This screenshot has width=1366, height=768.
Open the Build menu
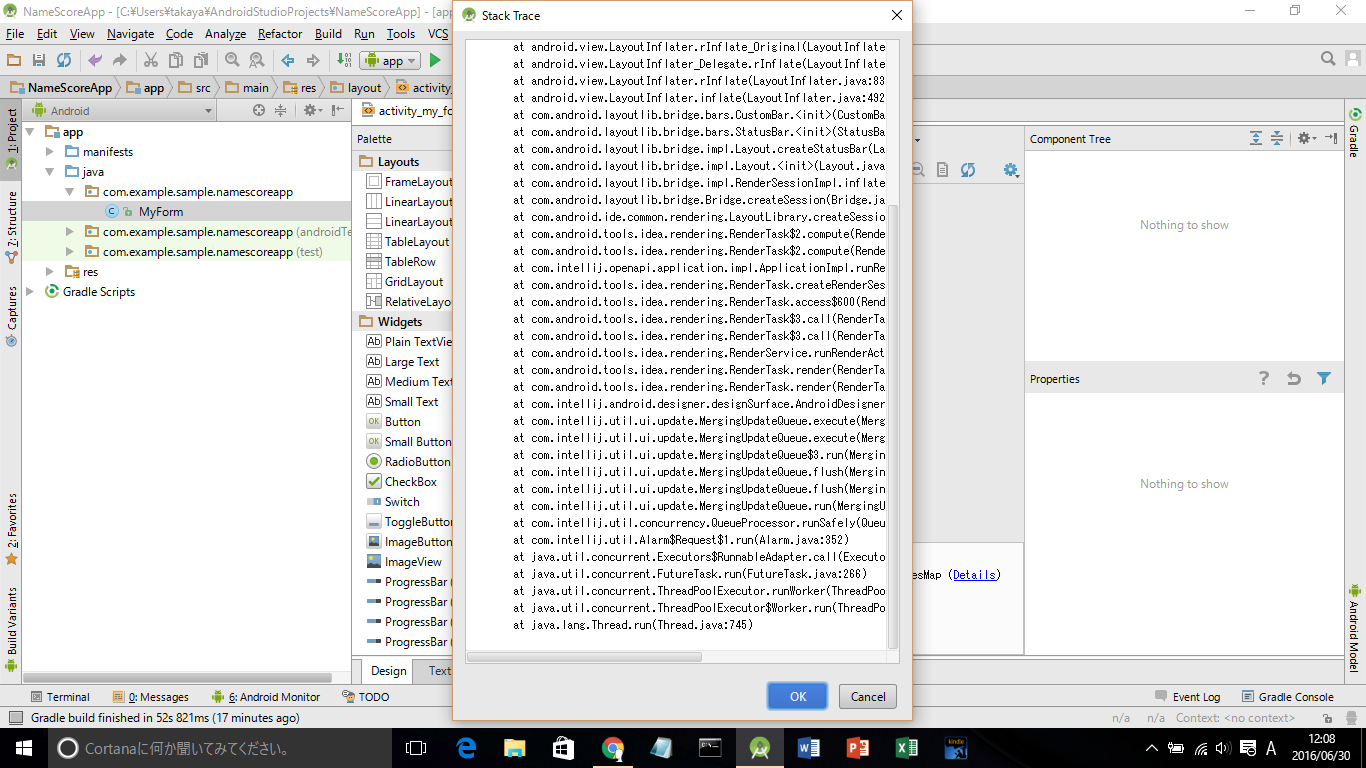coord(328,33)
